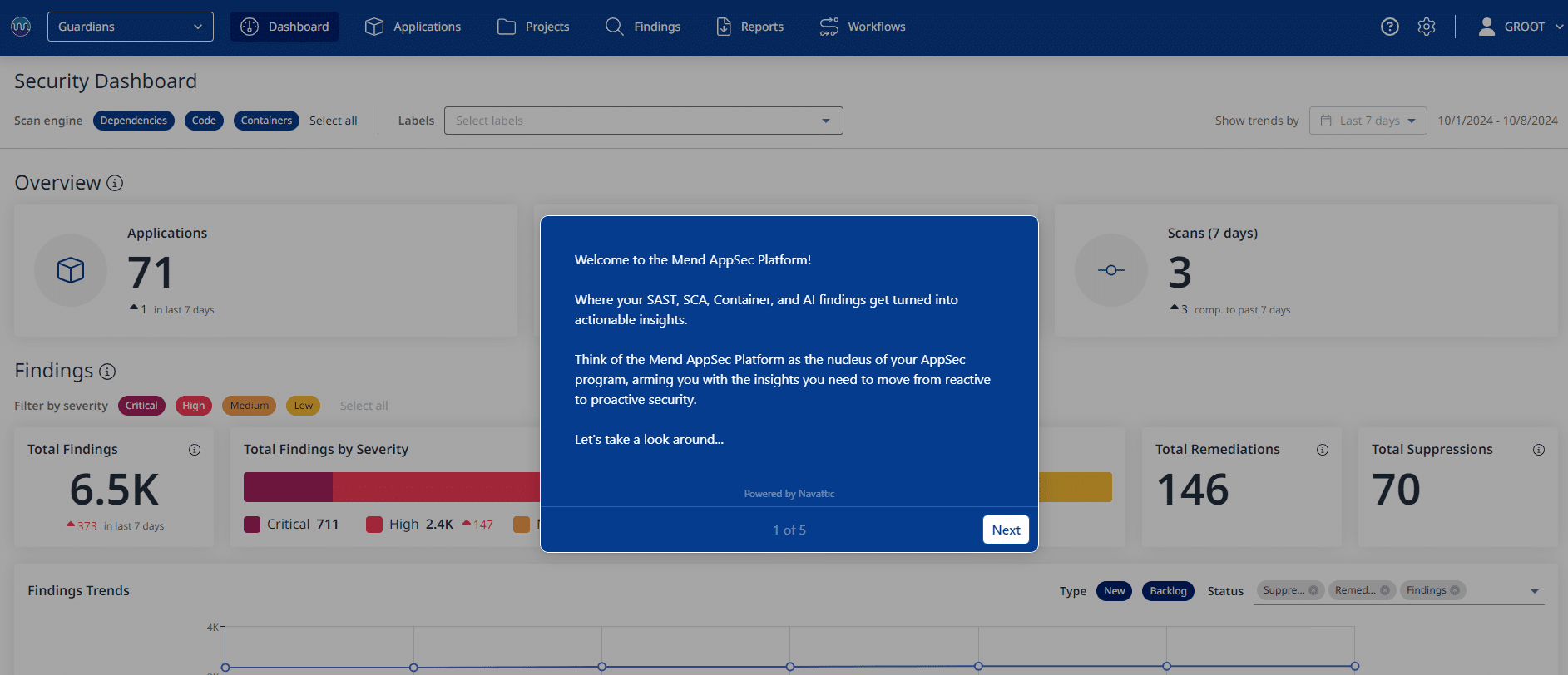
Task: Go to the Applications tab
Action: tap(413, 27)
